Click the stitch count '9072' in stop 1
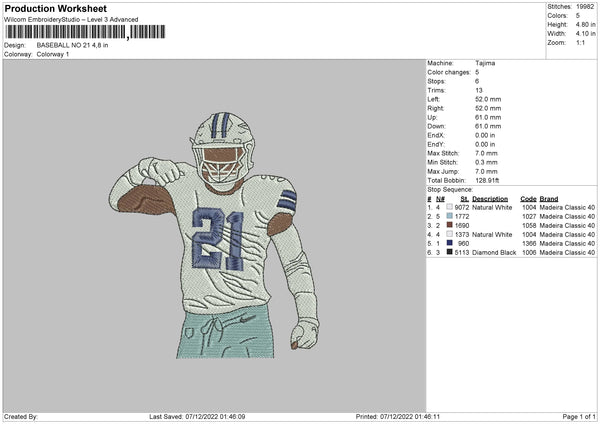The height and width of the screenshot is (424, 600). (462, 207)
